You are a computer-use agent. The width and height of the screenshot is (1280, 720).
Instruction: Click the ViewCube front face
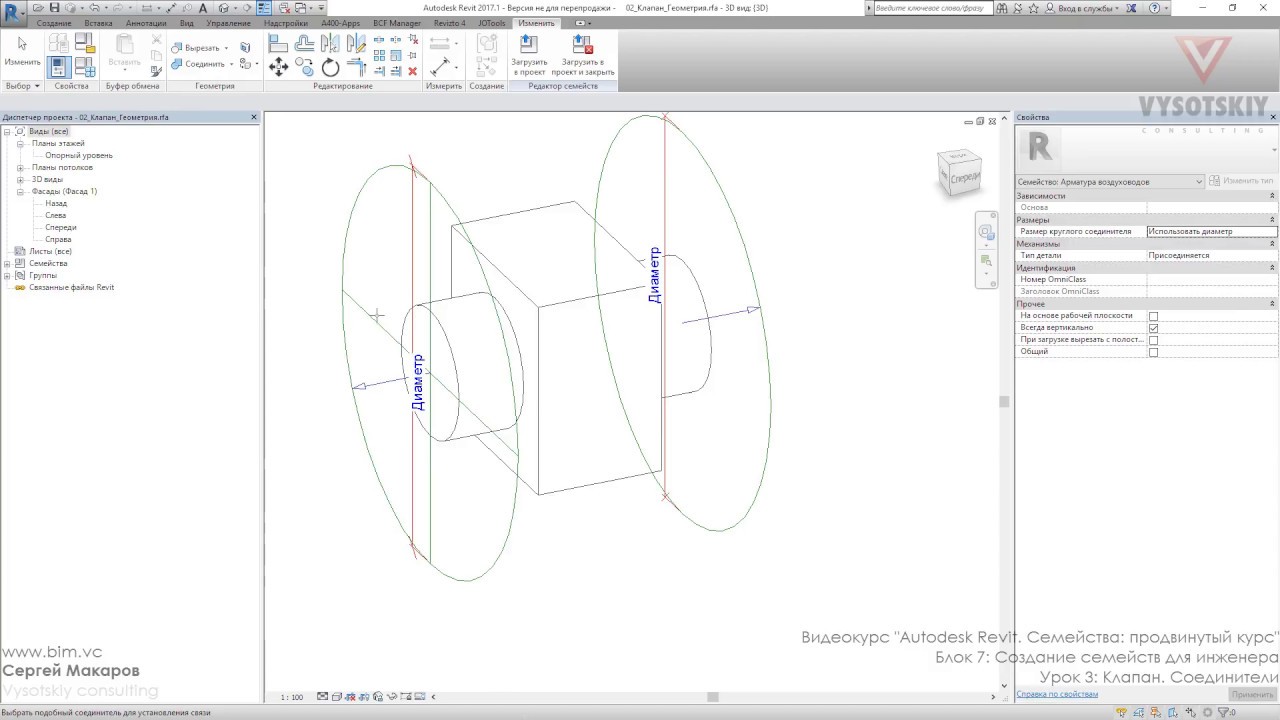click(964, 178)
